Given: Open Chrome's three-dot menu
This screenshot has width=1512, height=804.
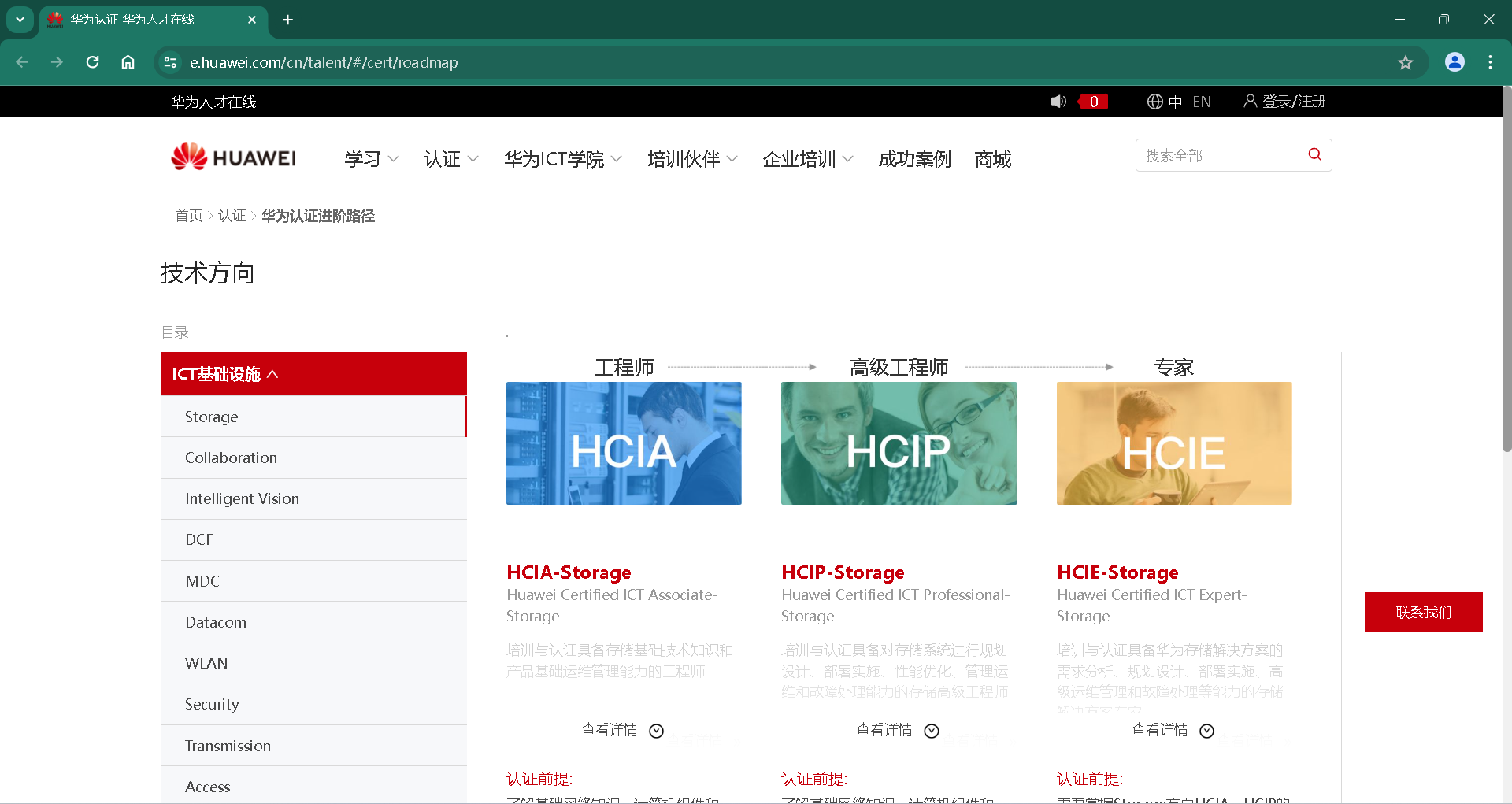Looking at the screenshot, I should (1490, 62).
